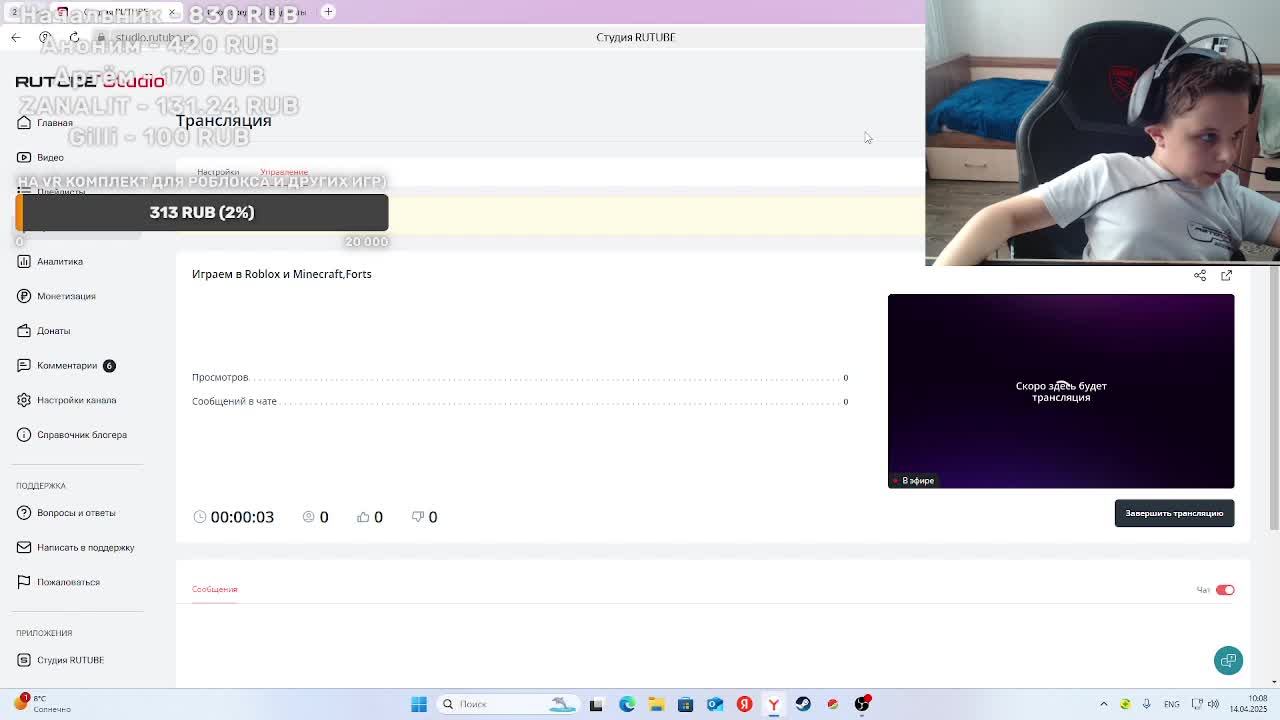Click the browser back arrow

click(16, 37)
